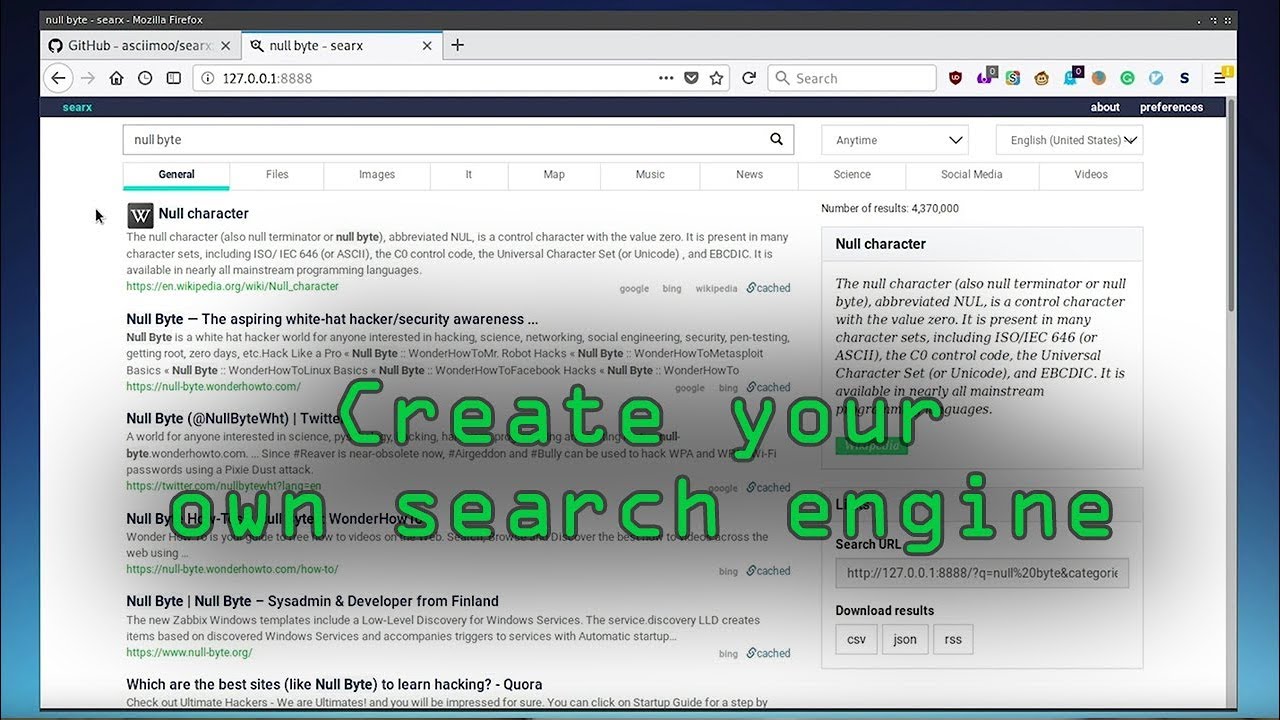The height and width of the screenshot is (720, 1280).
Task: Bookmark this page with the star icon
Action: (x=716, y=78)
